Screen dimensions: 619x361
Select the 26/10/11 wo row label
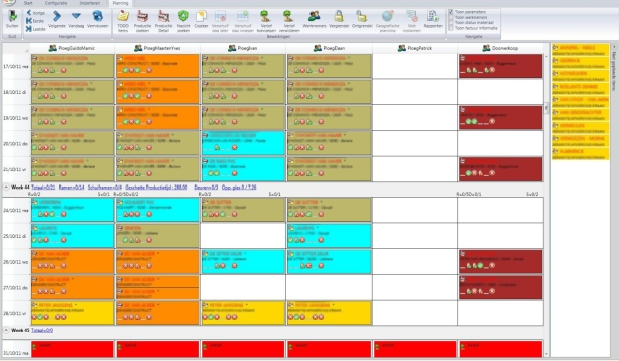pyautogui.click(x=15, y=261)
